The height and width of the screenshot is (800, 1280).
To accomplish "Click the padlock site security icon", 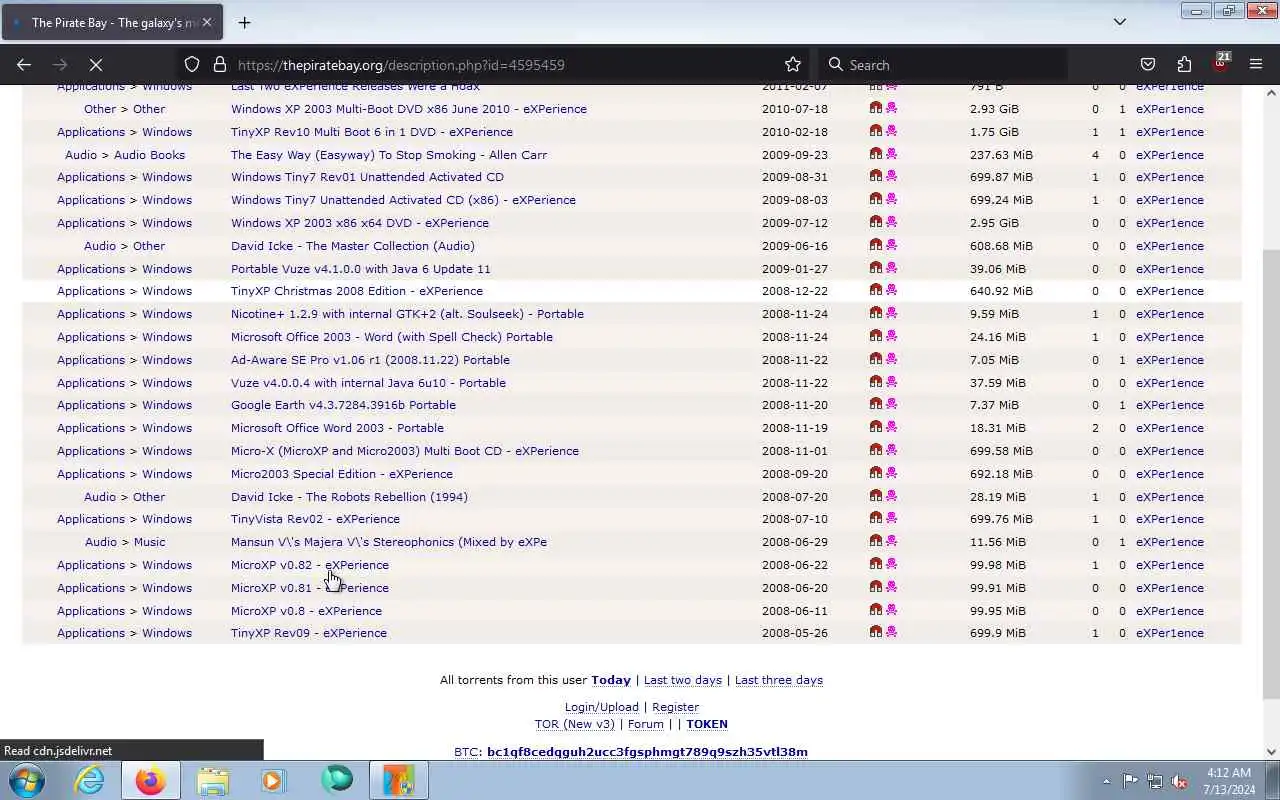I will [x=220, y=64].
